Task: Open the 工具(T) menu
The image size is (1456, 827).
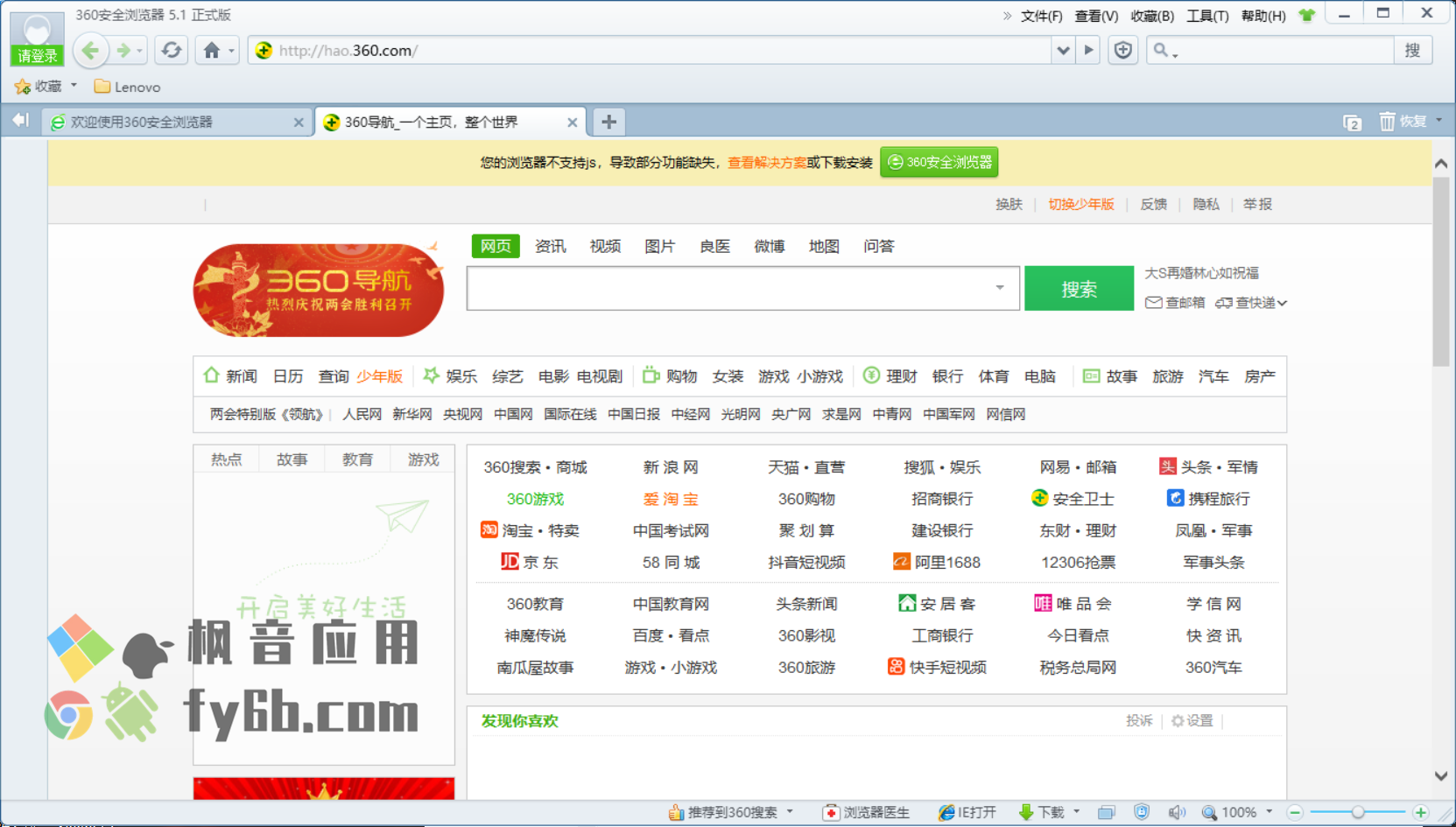Action: pyautogui.click(x=1207, y=16)
